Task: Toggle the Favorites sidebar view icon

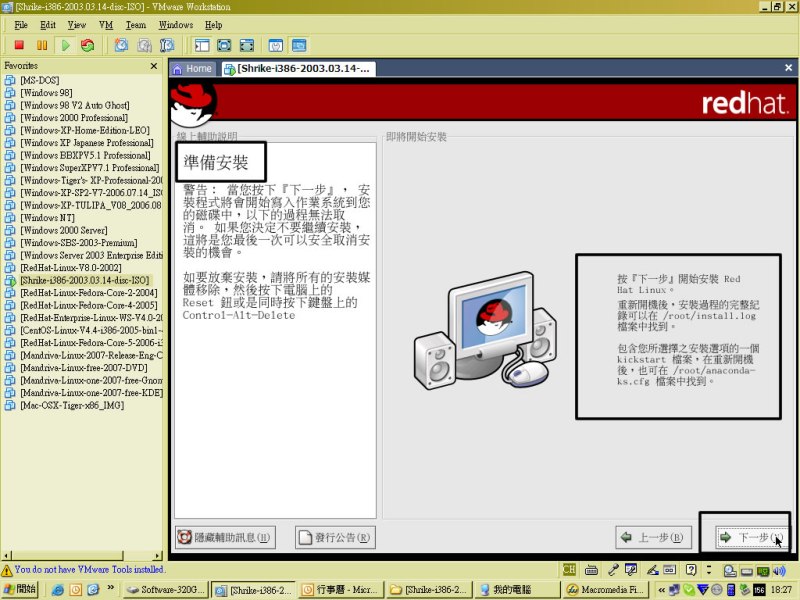Action: point(202,45)
